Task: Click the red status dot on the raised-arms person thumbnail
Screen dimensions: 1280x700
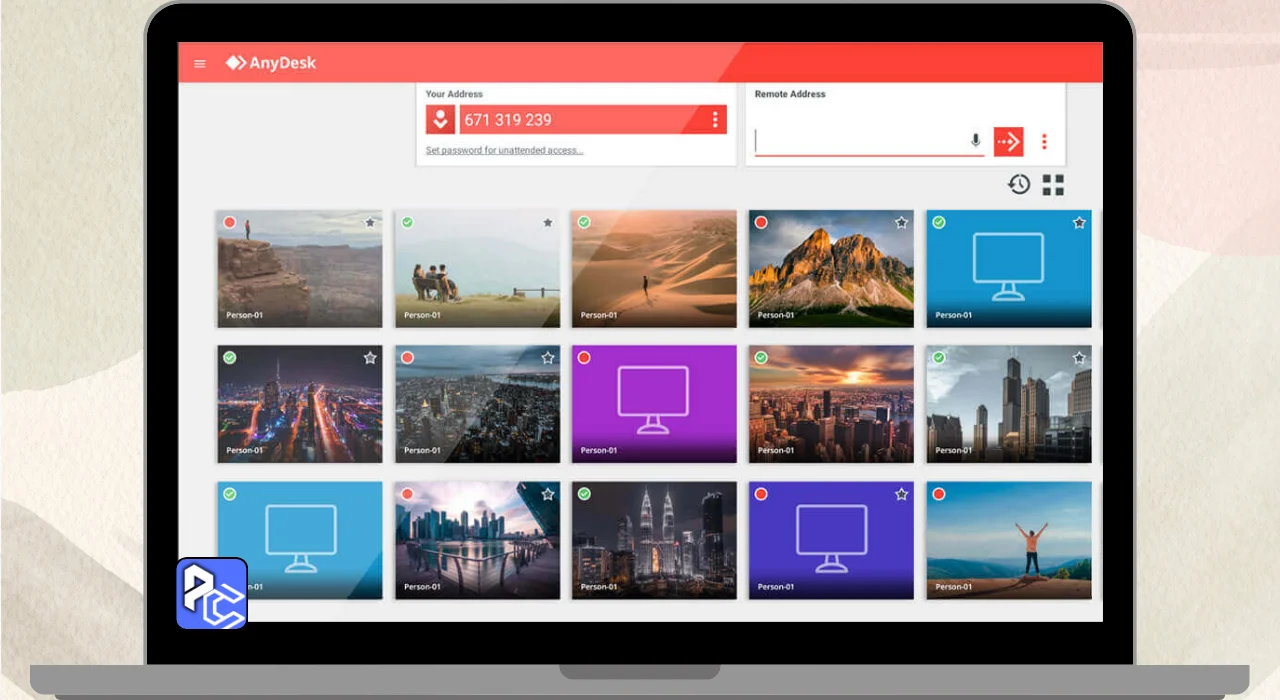Action: [x=938, y=494]
